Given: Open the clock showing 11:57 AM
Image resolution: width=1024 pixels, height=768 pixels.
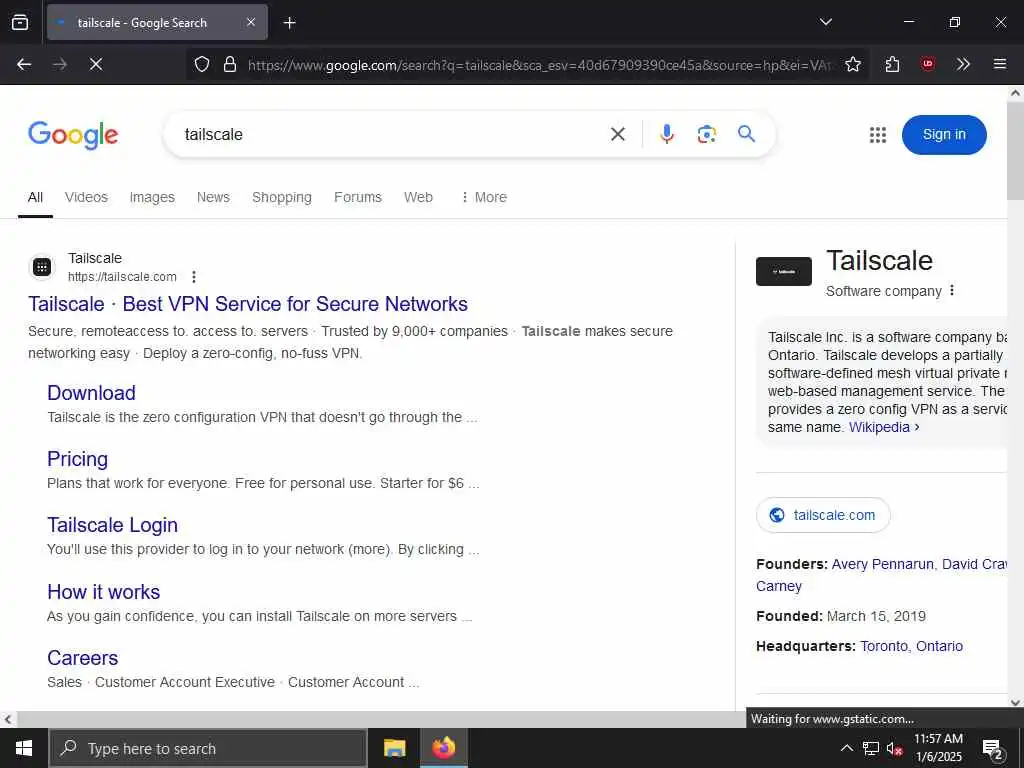Looking at the screenshot, I should pyautogui.click(x=938, y=748).
